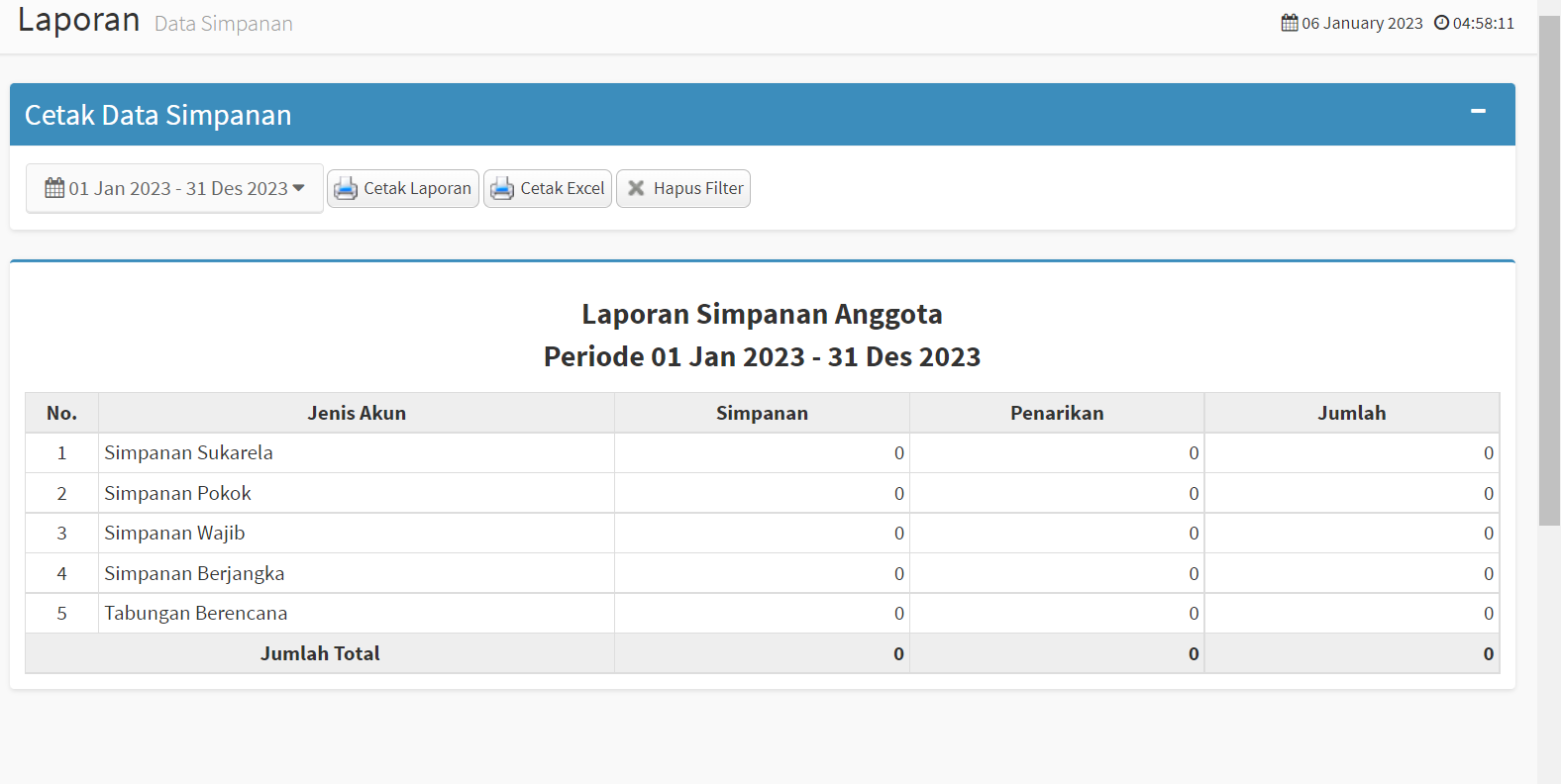Click the X icon on Hapus Filter
This screenshot has width=1561, height=784.
coord(636,188)
